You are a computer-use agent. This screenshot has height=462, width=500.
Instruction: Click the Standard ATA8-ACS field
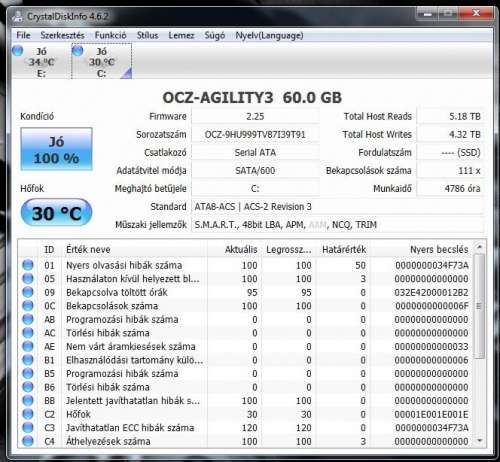(x=337, y=207)
